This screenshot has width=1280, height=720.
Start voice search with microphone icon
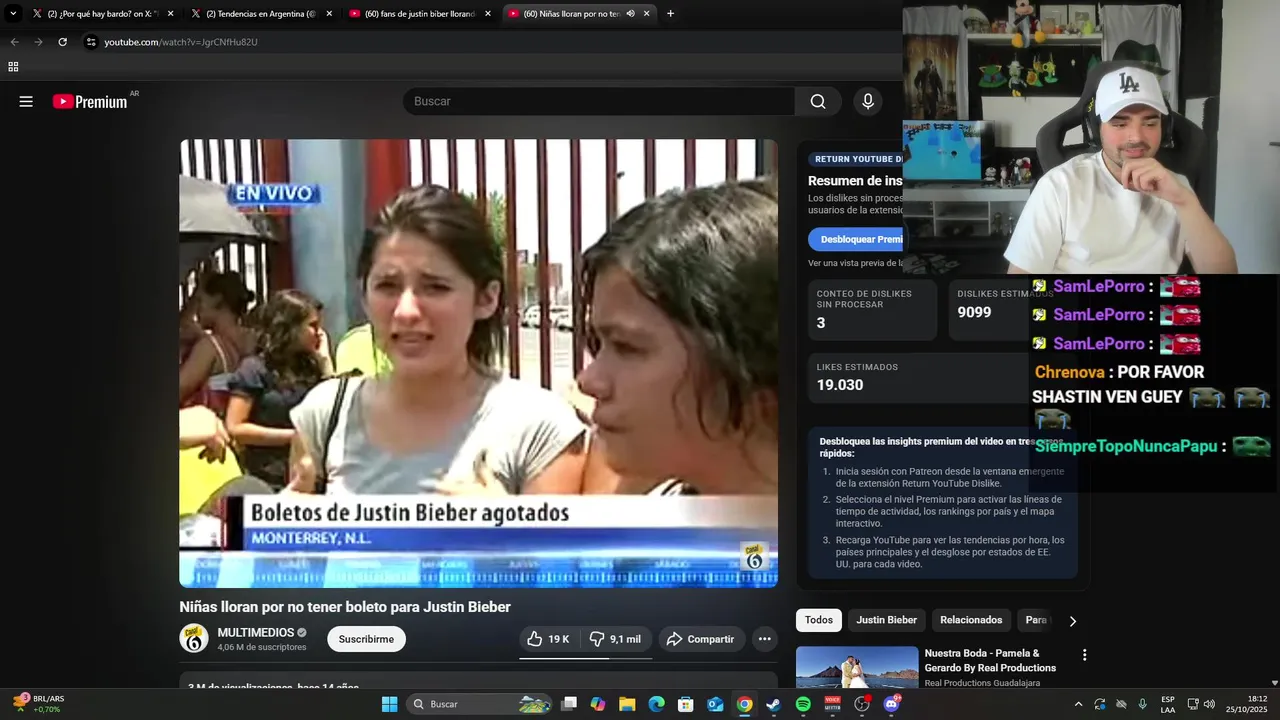868,101
